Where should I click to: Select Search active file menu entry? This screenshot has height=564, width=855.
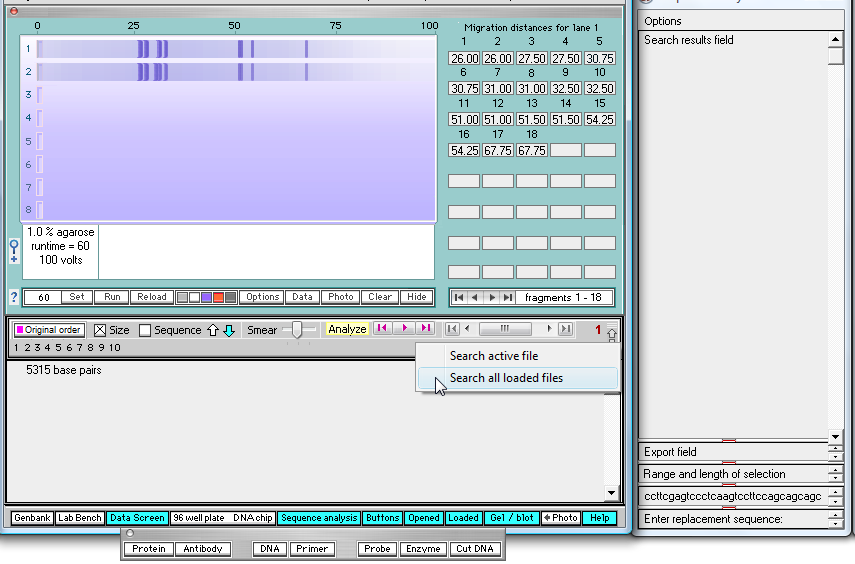493,356
